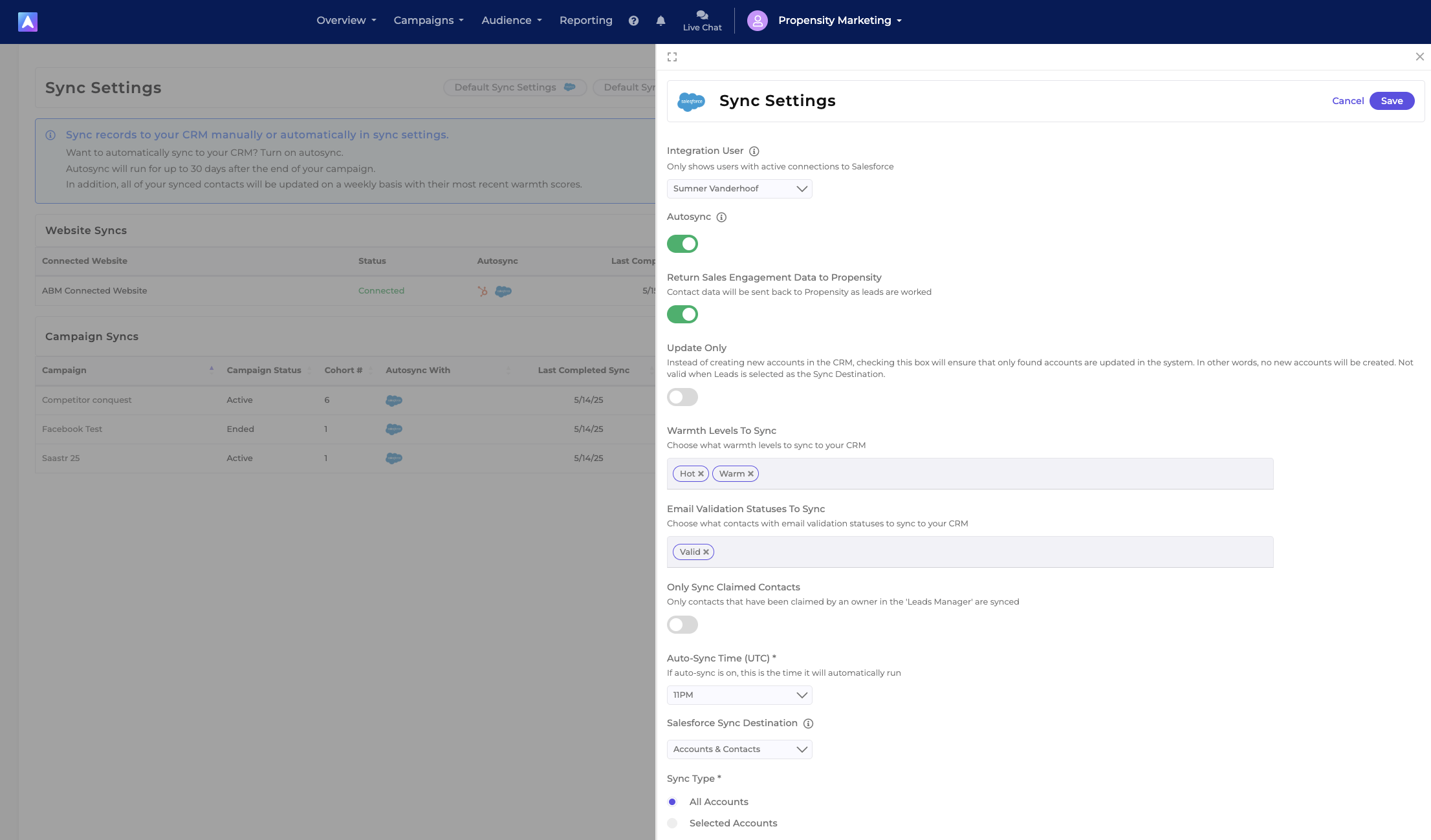
Task: Enable Only Sync Claimed Contacts switch
Action: click(x=683, y=625)
